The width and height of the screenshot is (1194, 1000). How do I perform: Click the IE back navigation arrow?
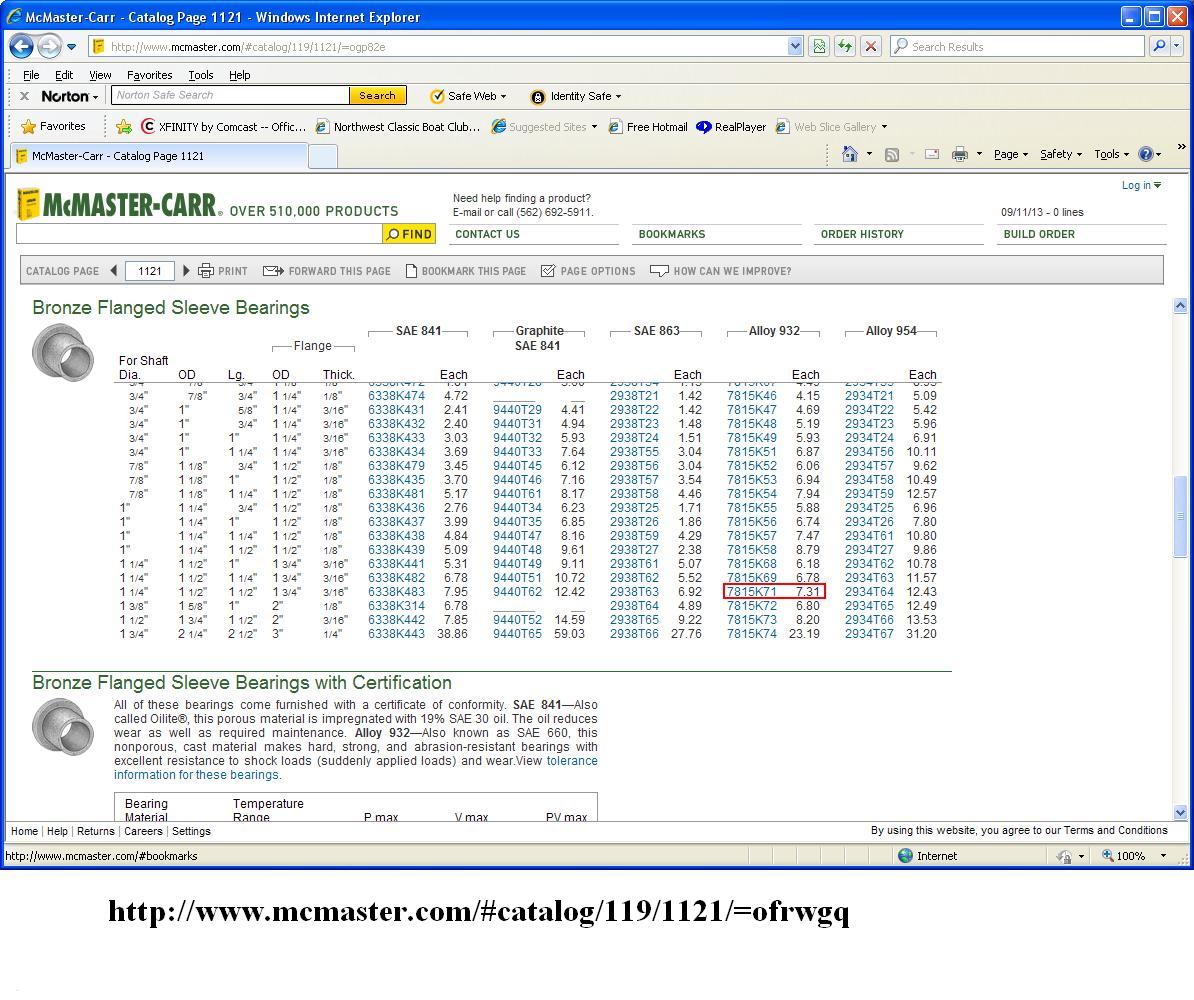(21, 46)
